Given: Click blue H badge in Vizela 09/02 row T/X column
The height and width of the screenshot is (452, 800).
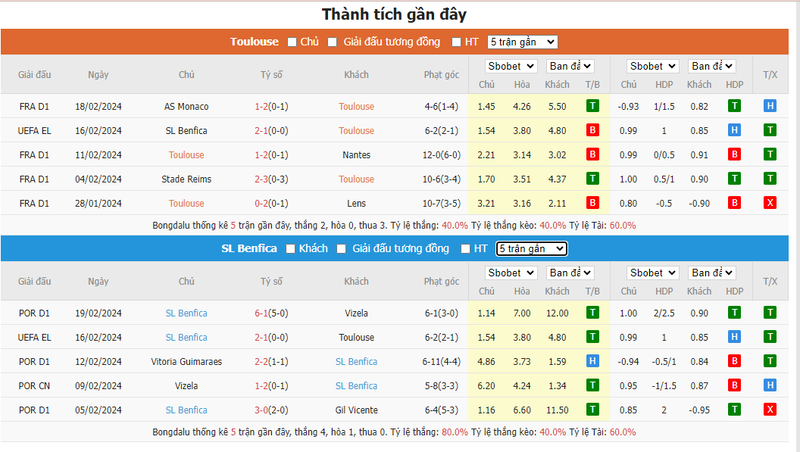Looking at the screenshot, I should point(770,385).
